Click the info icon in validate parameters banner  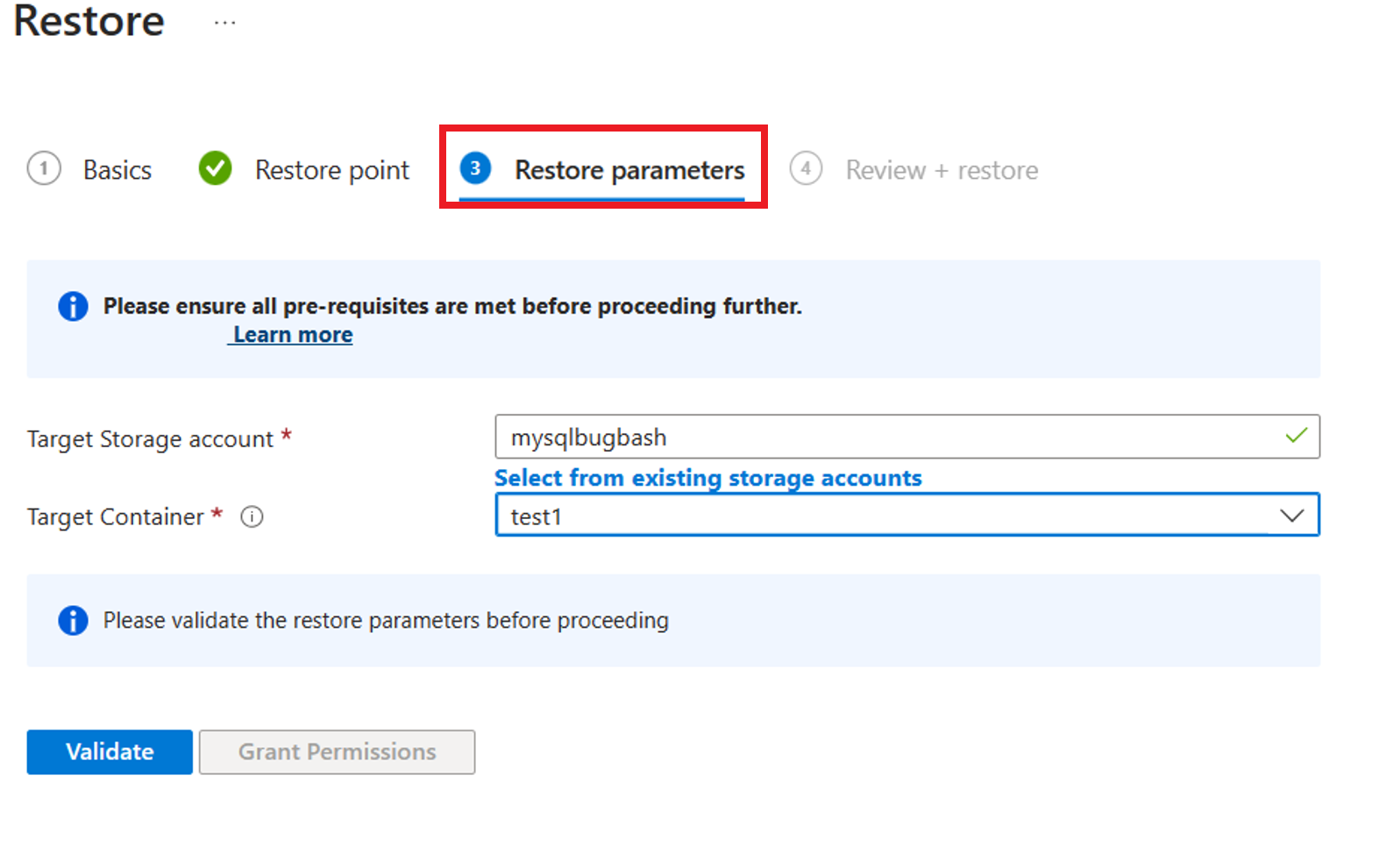click(73, 620)
